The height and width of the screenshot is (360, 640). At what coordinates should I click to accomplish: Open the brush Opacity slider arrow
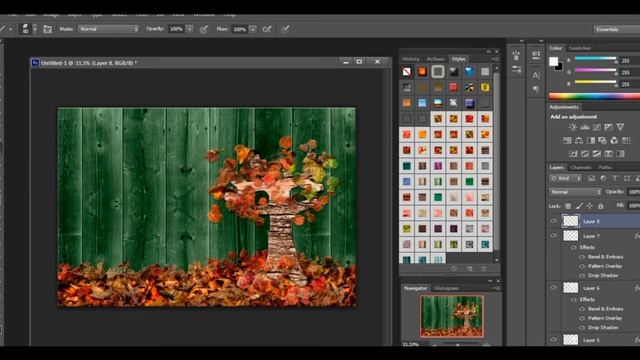coord(189,29)
